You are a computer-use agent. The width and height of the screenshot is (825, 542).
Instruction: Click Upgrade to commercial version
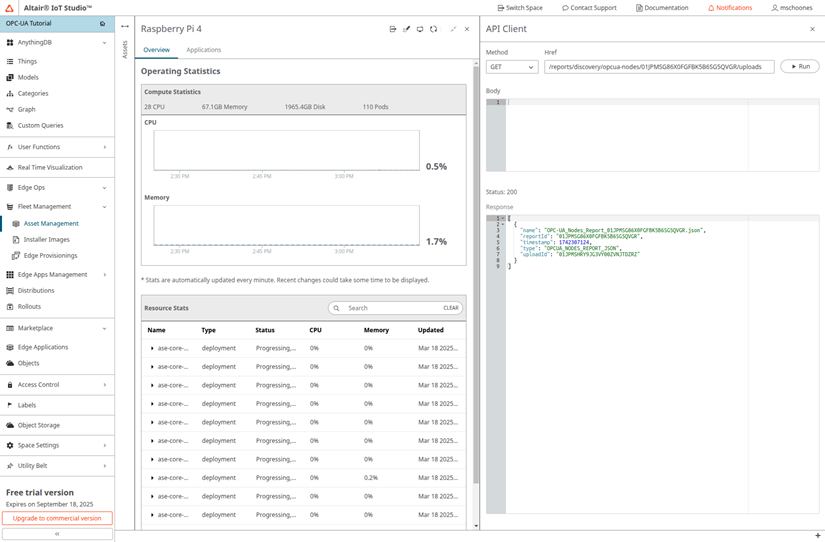click(57, 518)
